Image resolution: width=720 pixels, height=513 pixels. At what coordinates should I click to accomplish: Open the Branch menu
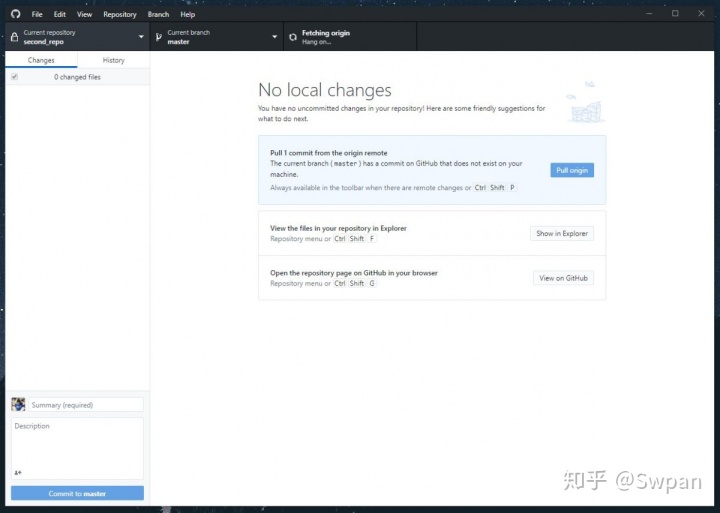pyautogui.click(x=158, y=14)
